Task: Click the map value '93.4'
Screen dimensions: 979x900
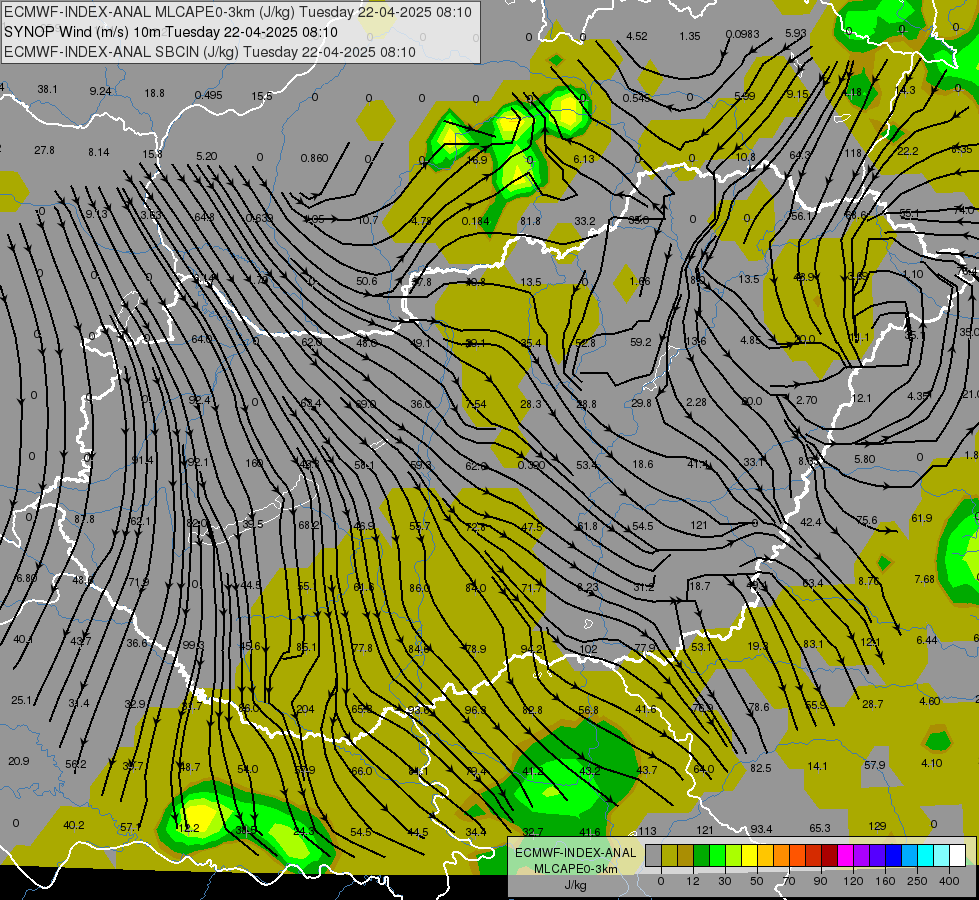Action: [x=761, y=829]
